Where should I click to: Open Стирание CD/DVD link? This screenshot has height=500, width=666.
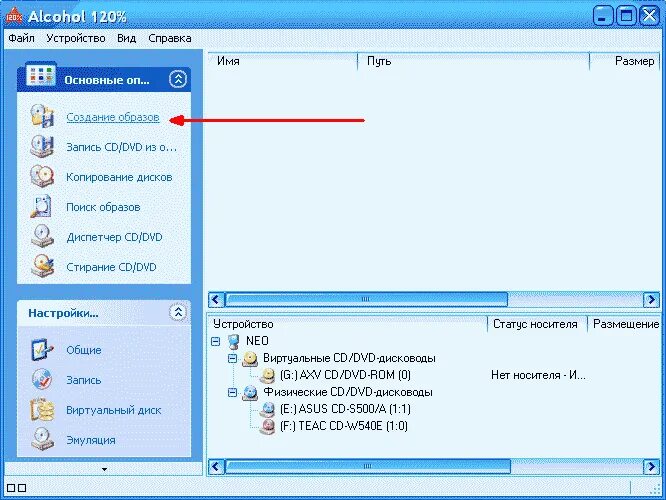pyautogui.click(x=111, y=267)
